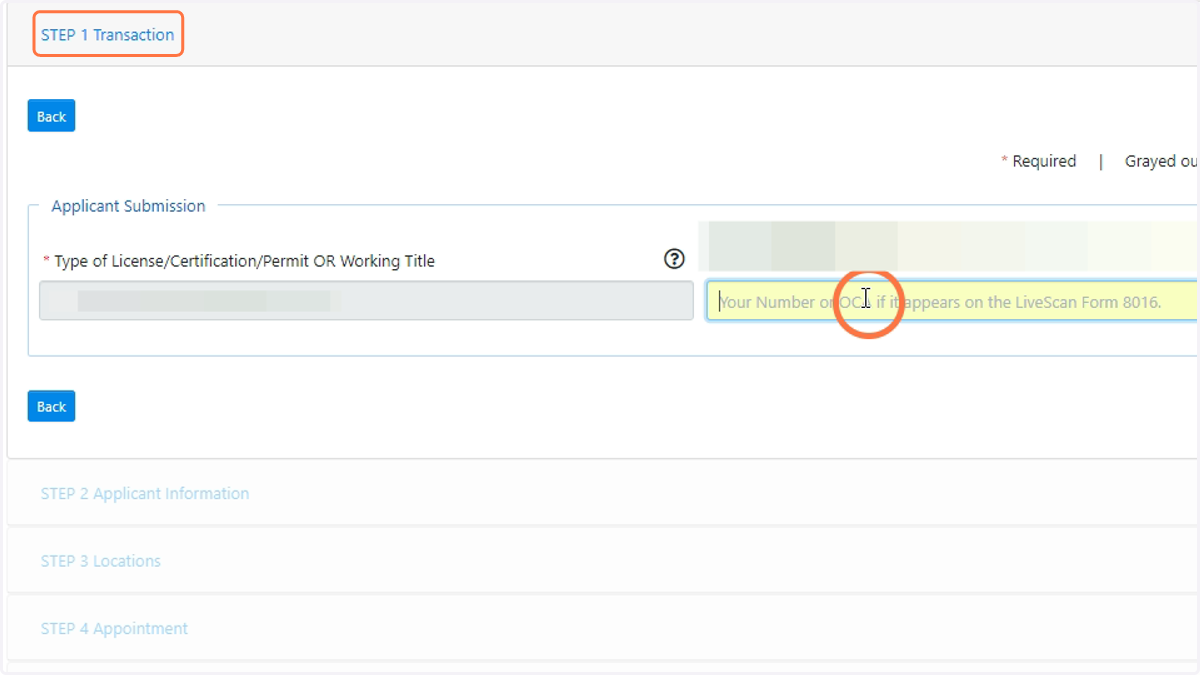Image resolution: width=1200 pixels, height=675 pixels.
Task: Expand STEP 3 Locations section
Action: pyautogui.click(x=101, y=561)
